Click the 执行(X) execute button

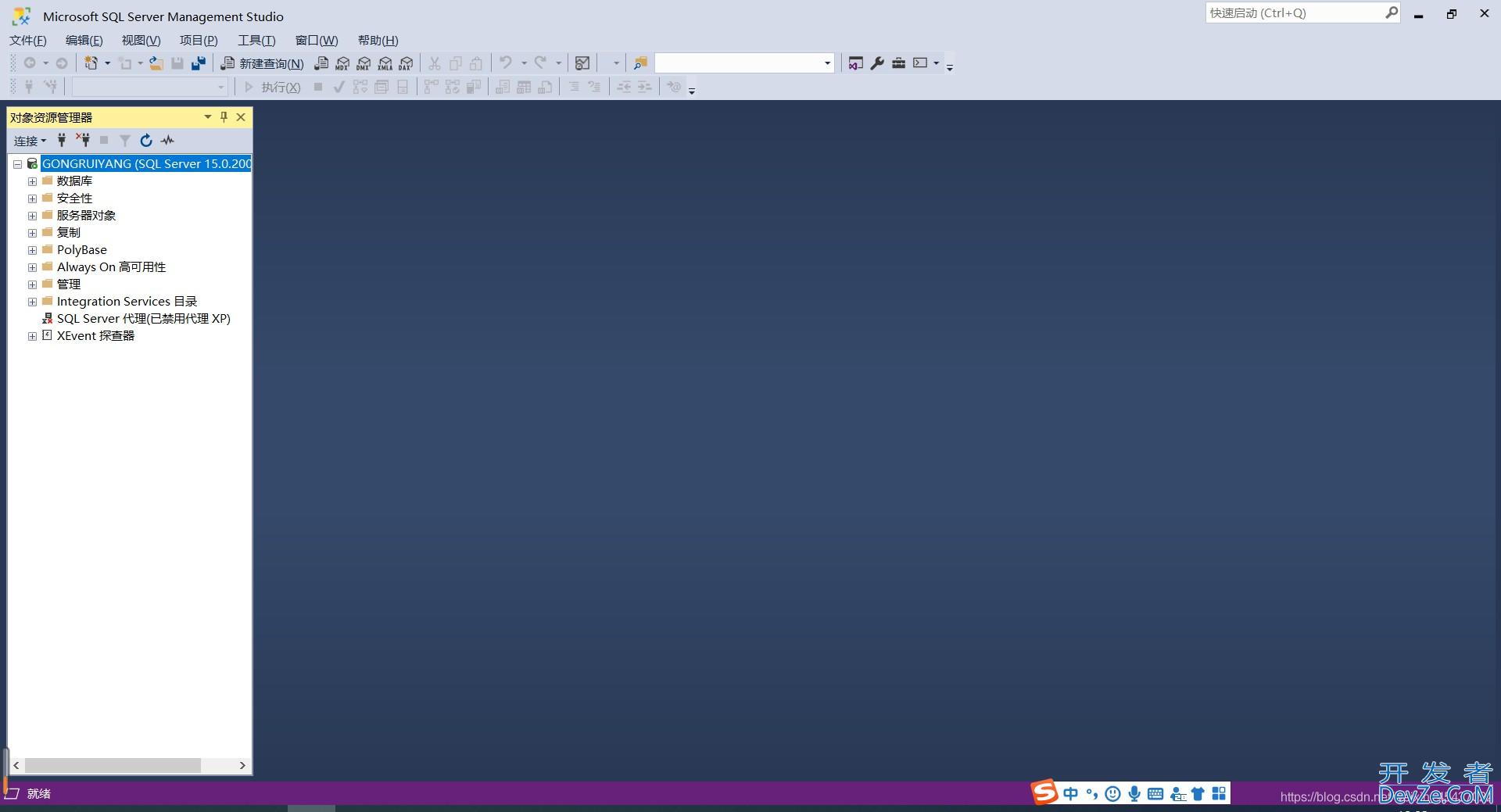[272, 87]
